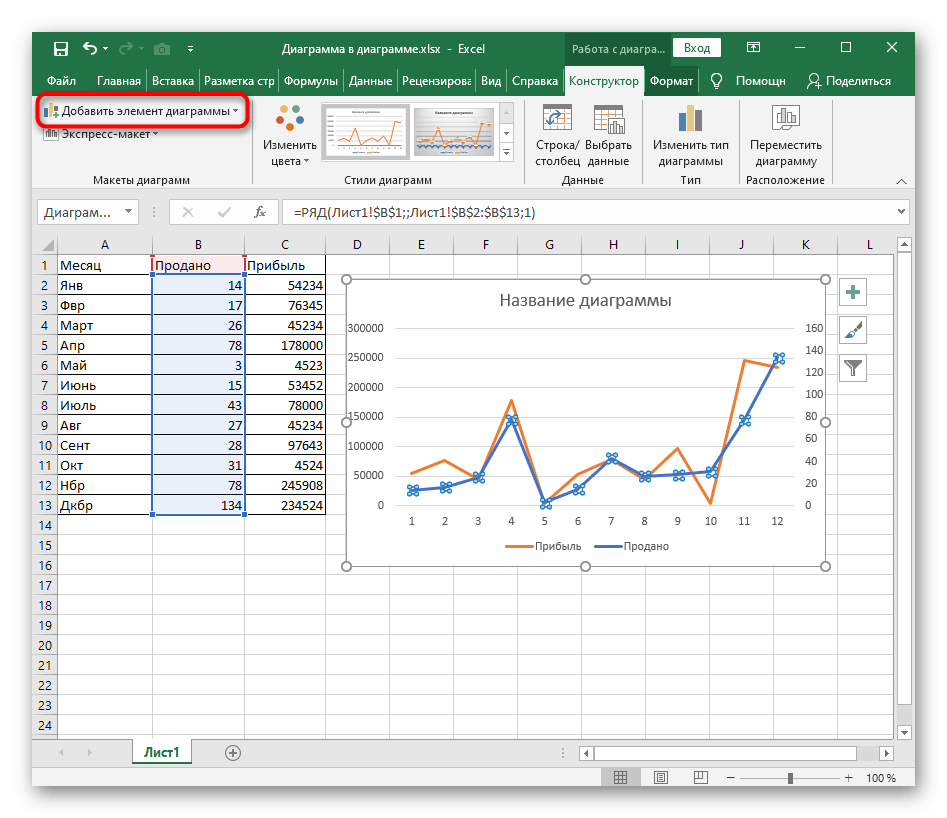Click the zoom in plus button

849,778
